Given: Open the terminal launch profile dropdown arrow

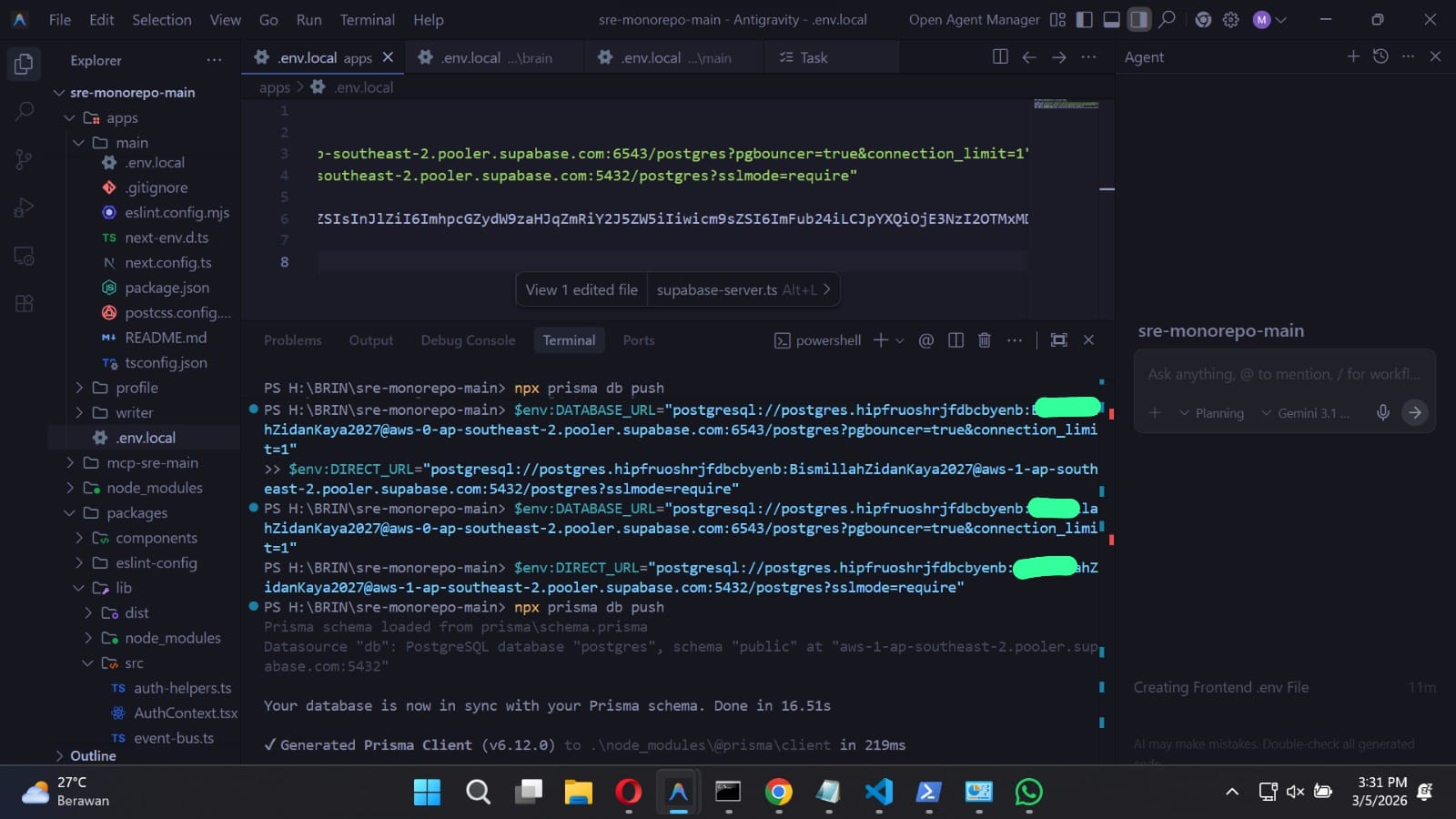Looking at the screenshot, I should 900,340.
